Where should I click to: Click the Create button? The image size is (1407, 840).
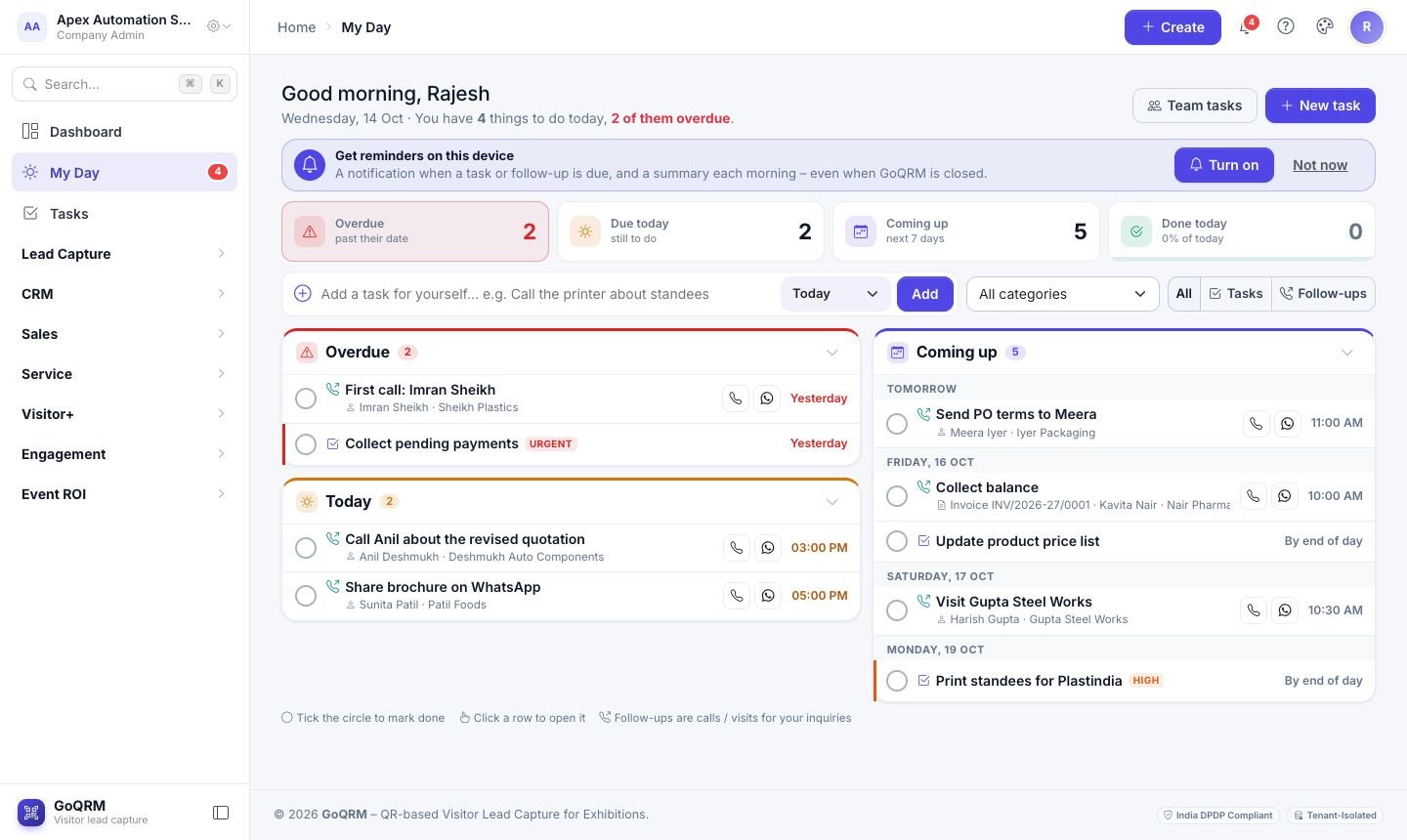tap(1172, 27)
